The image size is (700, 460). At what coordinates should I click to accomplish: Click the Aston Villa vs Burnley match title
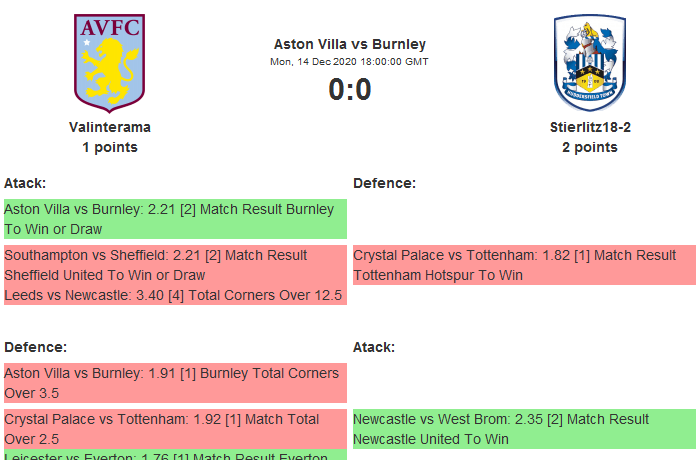(x=350, y=44)
